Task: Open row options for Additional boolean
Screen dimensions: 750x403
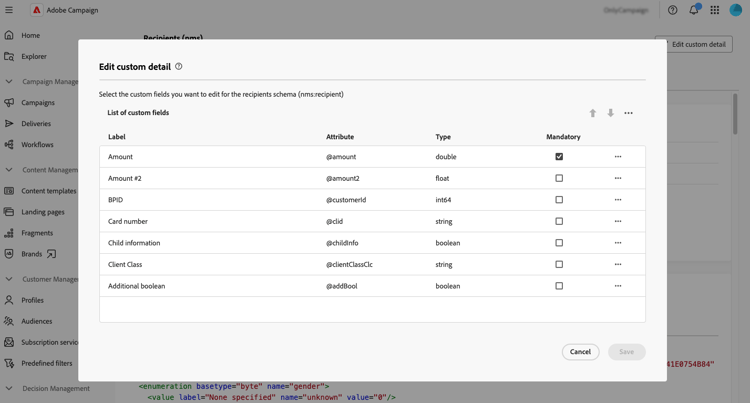Action: 618,286
